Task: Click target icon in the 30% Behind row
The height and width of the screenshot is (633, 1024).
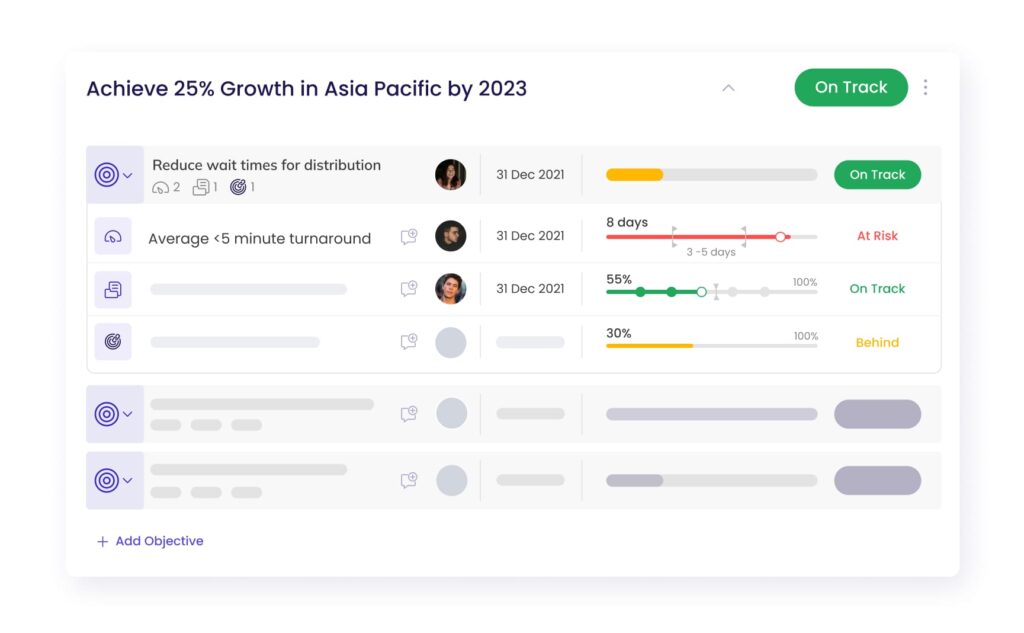Action: pos(113,342)
